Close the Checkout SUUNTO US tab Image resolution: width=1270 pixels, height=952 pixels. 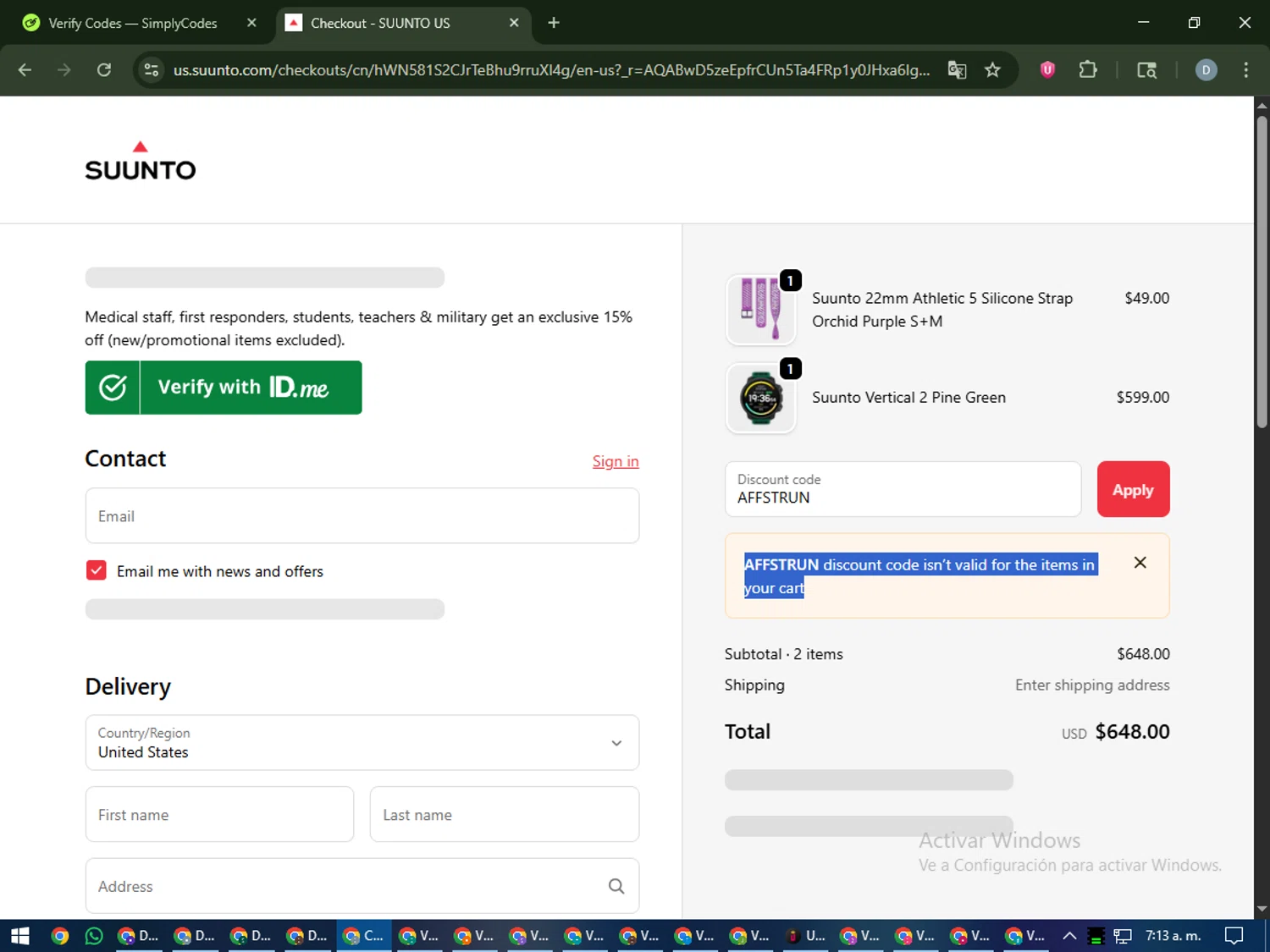pyautogui.click(x=514, y=23)
